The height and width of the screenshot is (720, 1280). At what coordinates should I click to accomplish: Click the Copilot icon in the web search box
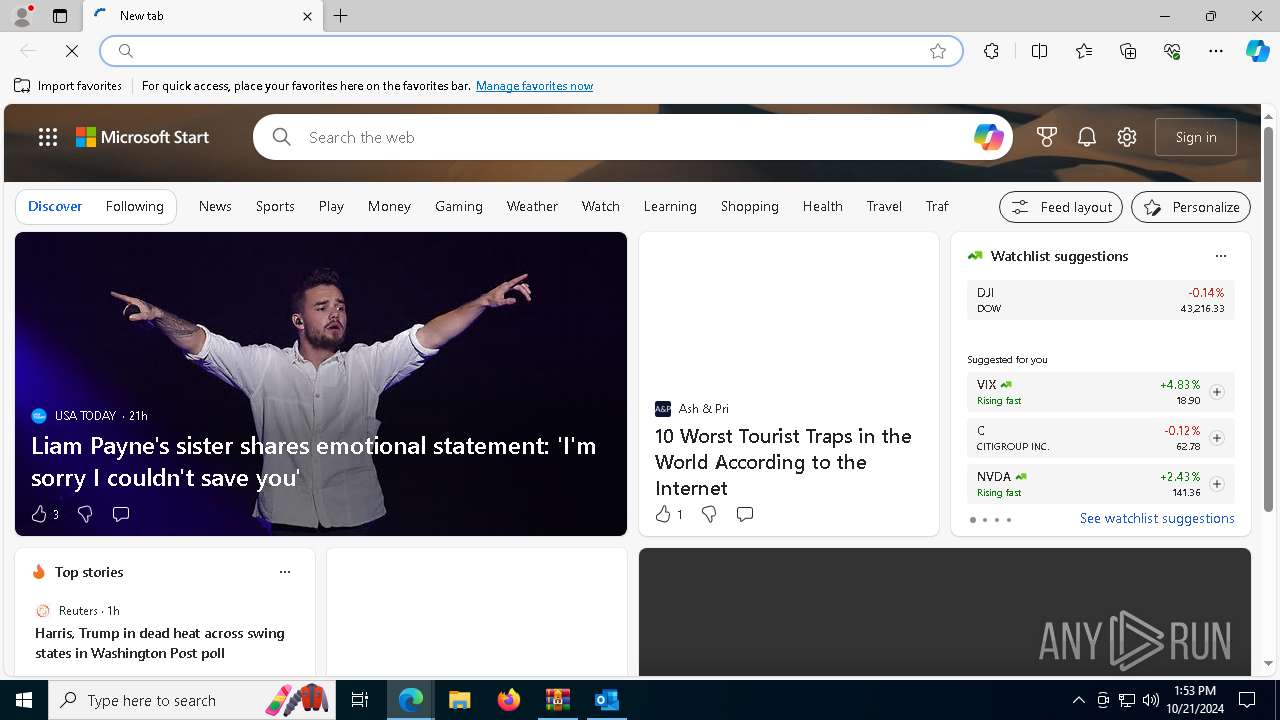988,137
